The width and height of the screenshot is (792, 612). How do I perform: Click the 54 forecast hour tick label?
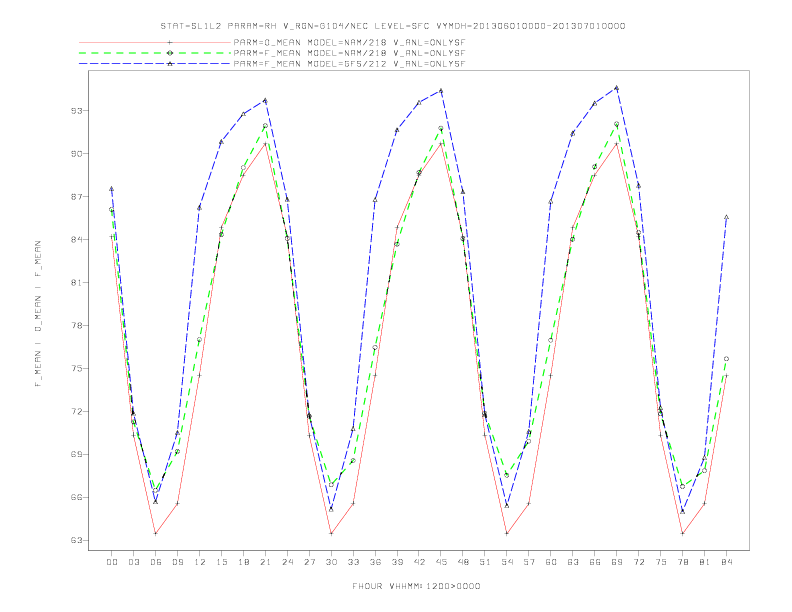coord(507,562)
